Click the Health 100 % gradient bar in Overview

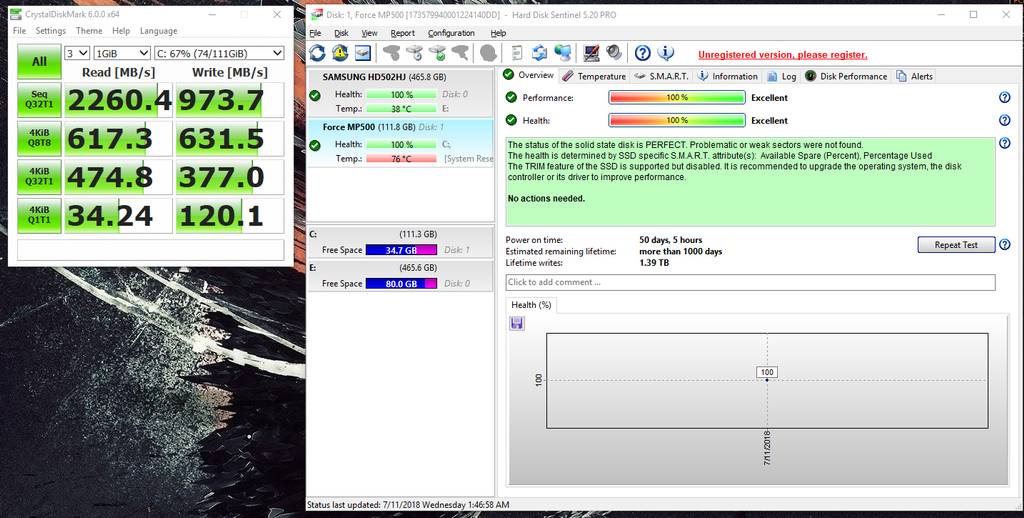[677, 120]
